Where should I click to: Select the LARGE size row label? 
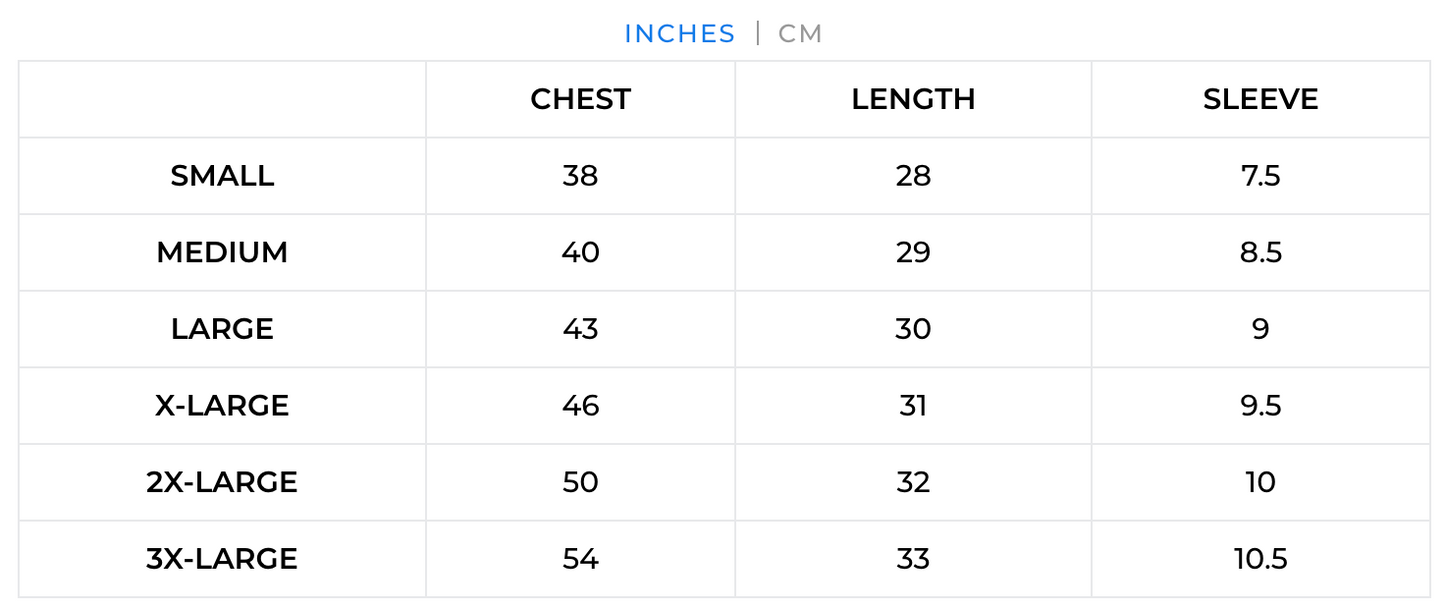coord(222,329)
